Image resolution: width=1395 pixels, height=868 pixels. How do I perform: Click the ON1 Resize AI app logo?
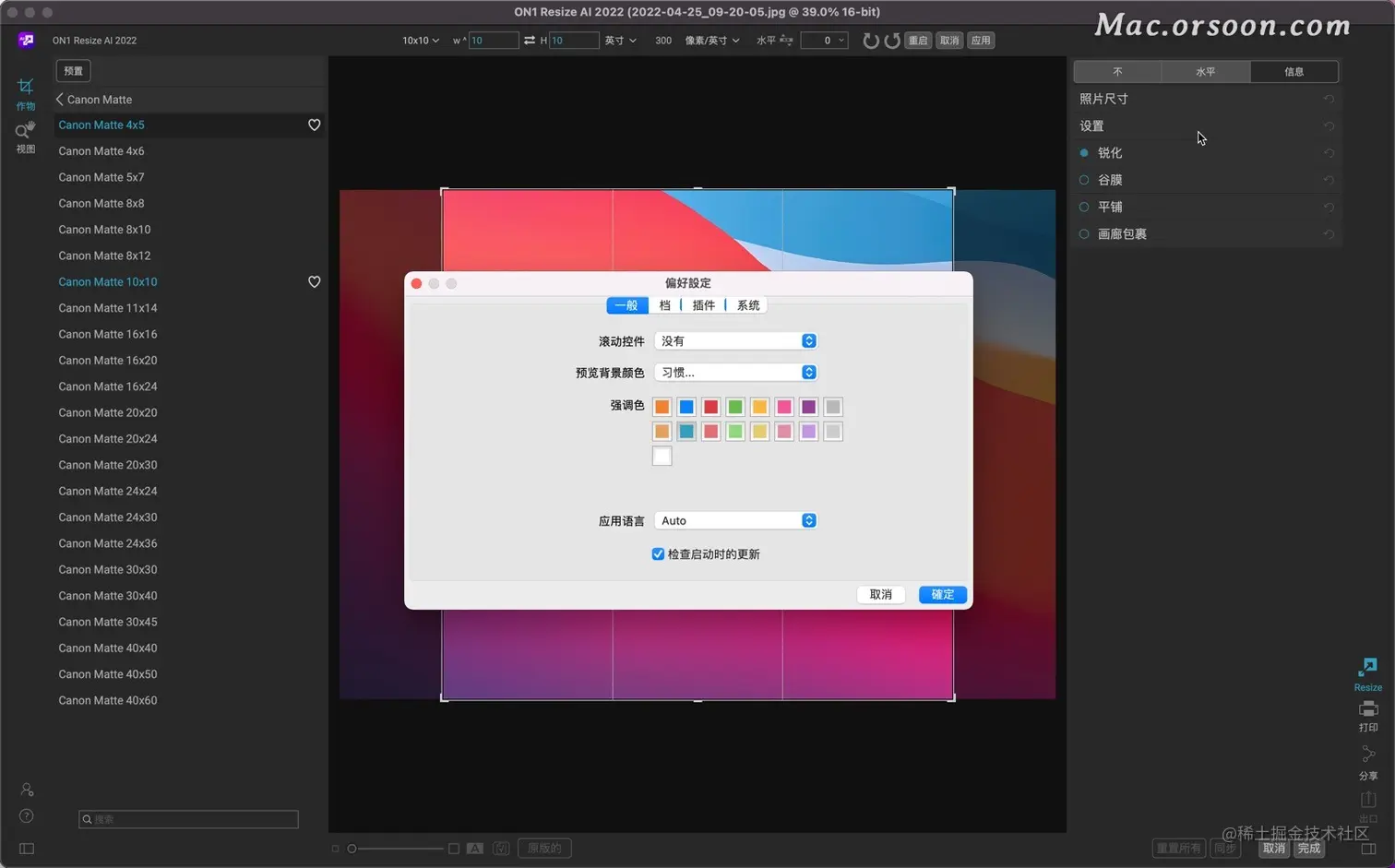pos(26,40)
